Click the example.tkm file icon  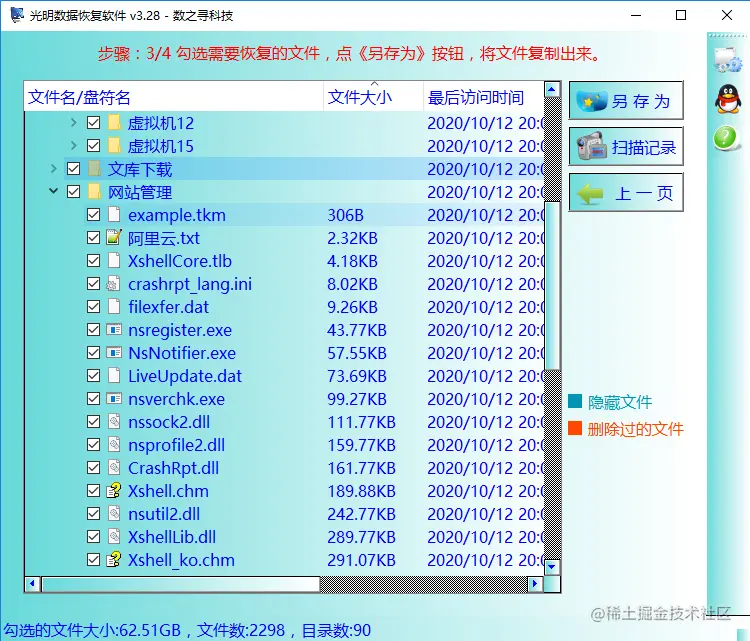point(114,214)
